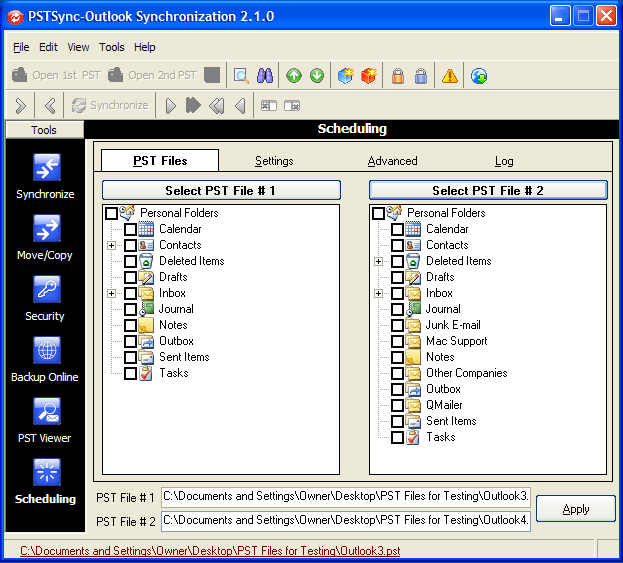
Task: Check Tasks in PST File #1 tree
Action: click(x=130, y=373)
